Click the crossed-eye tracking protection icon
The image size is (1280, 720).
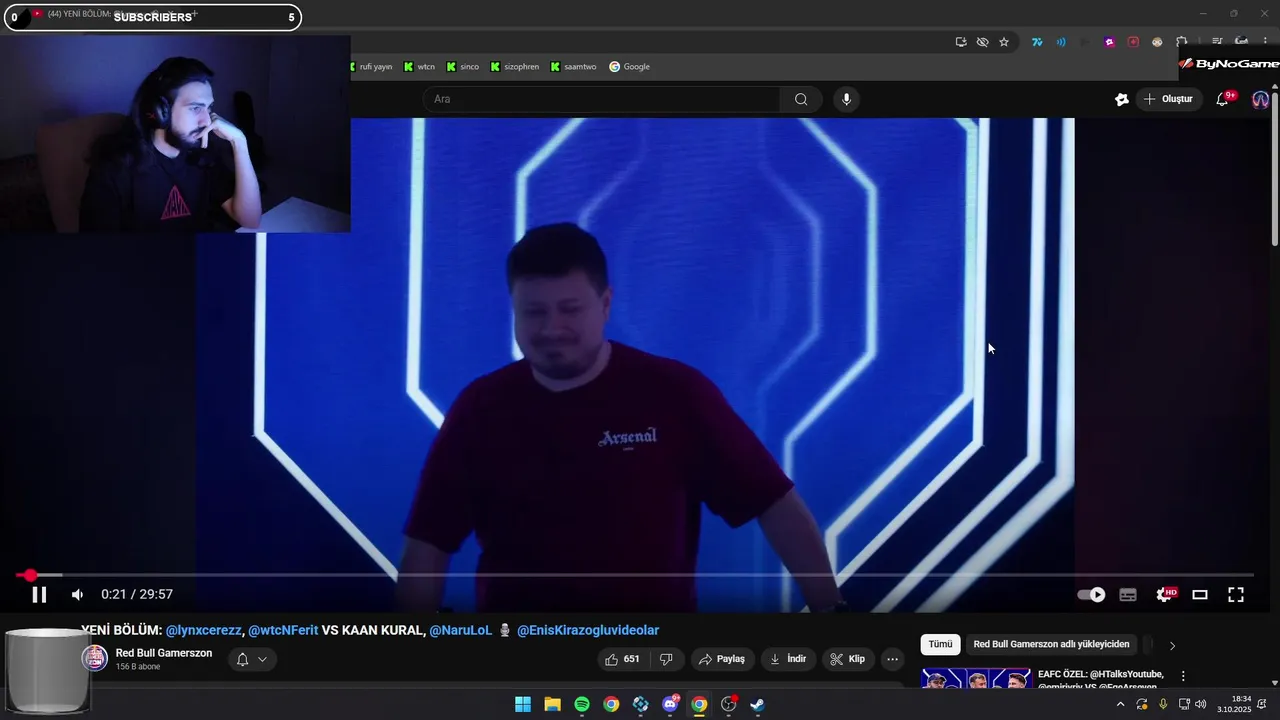point(982,42)
